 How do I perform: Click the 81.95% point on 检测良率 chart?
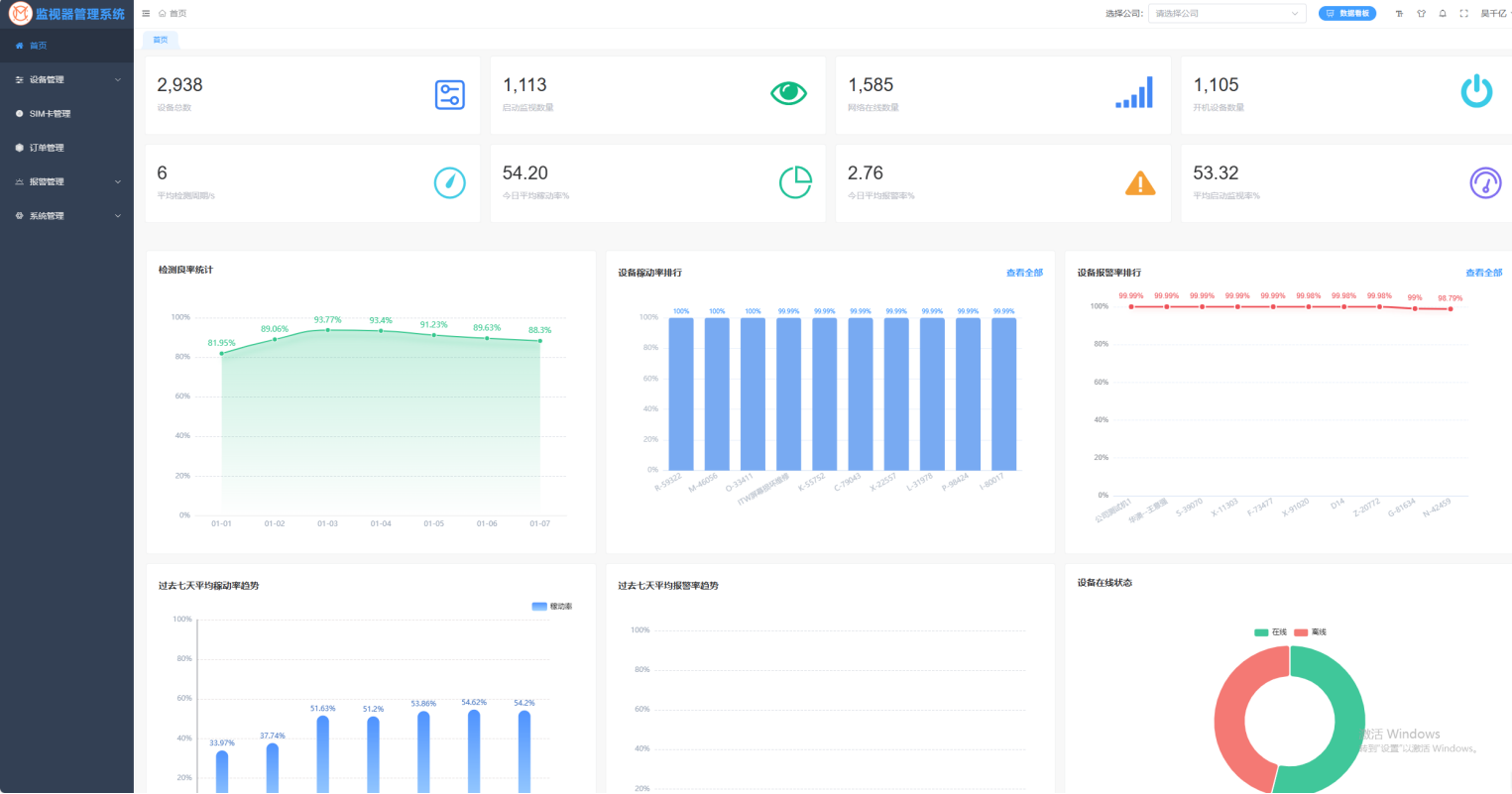click(x=221, y=353)
